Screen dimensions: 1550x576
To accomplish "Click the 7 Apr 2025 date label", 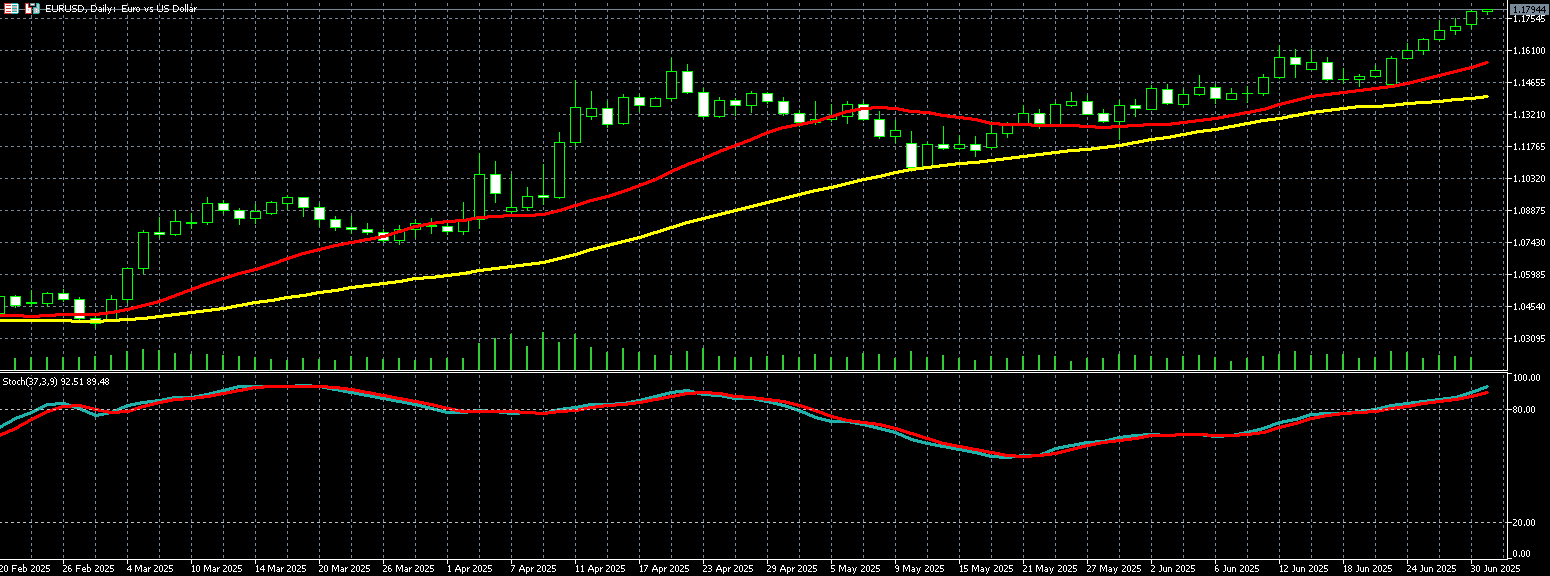I will pyautogui.click(x=532, y=568).
